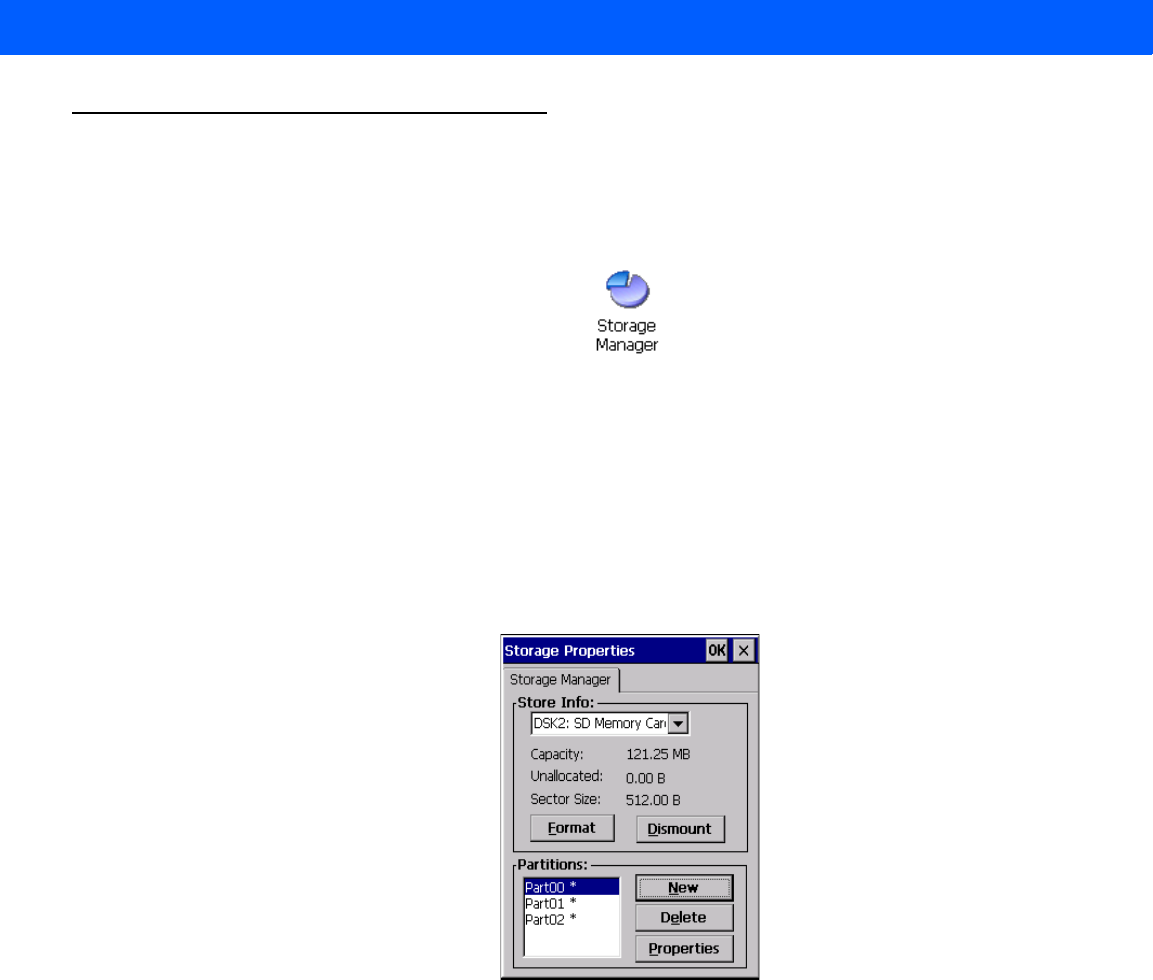Open the Storage Manager pie chart icon
The image size is (1153, 980).
point(627,289)
